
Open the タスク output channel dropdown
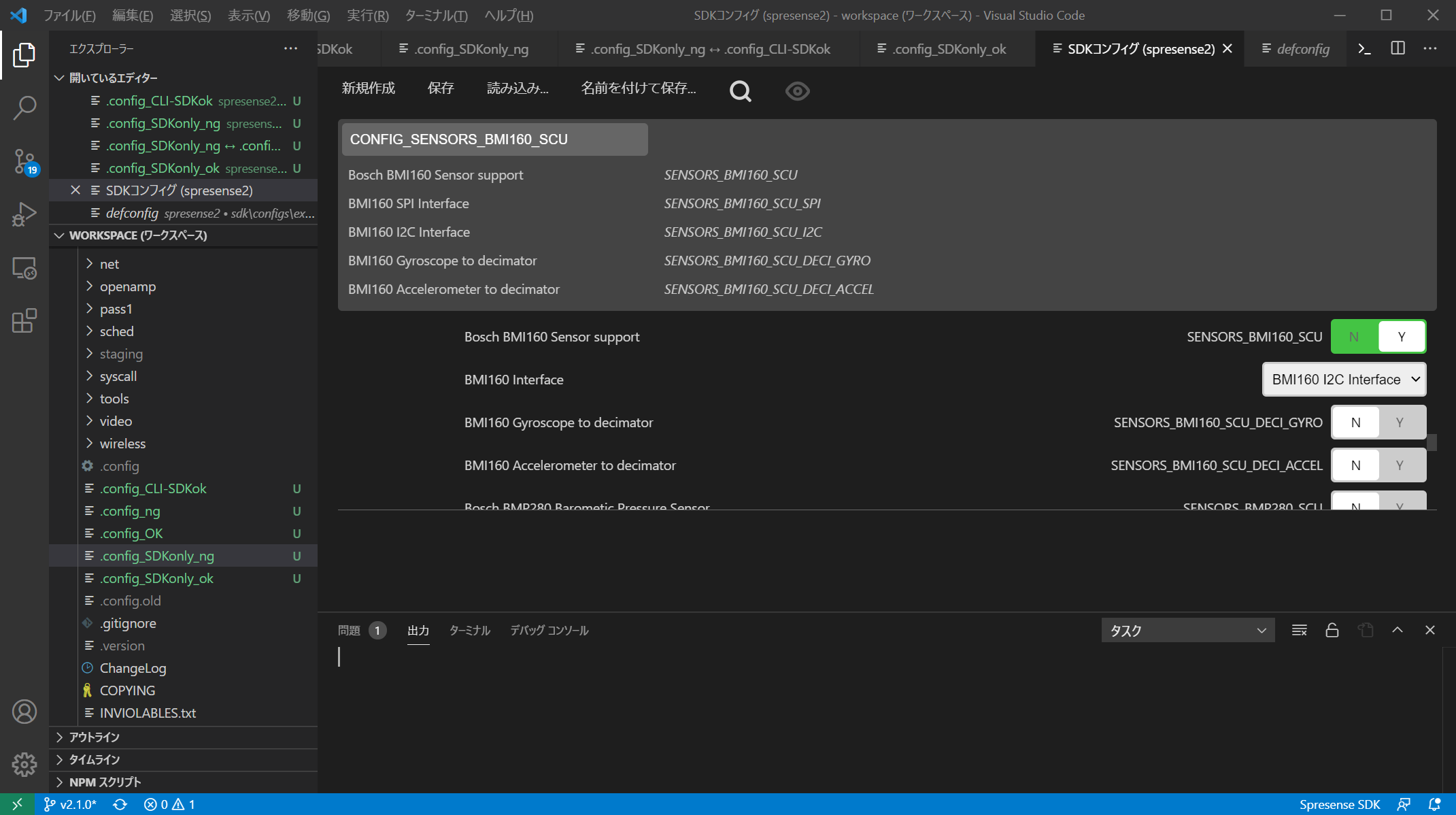[x=1187, y=631]
